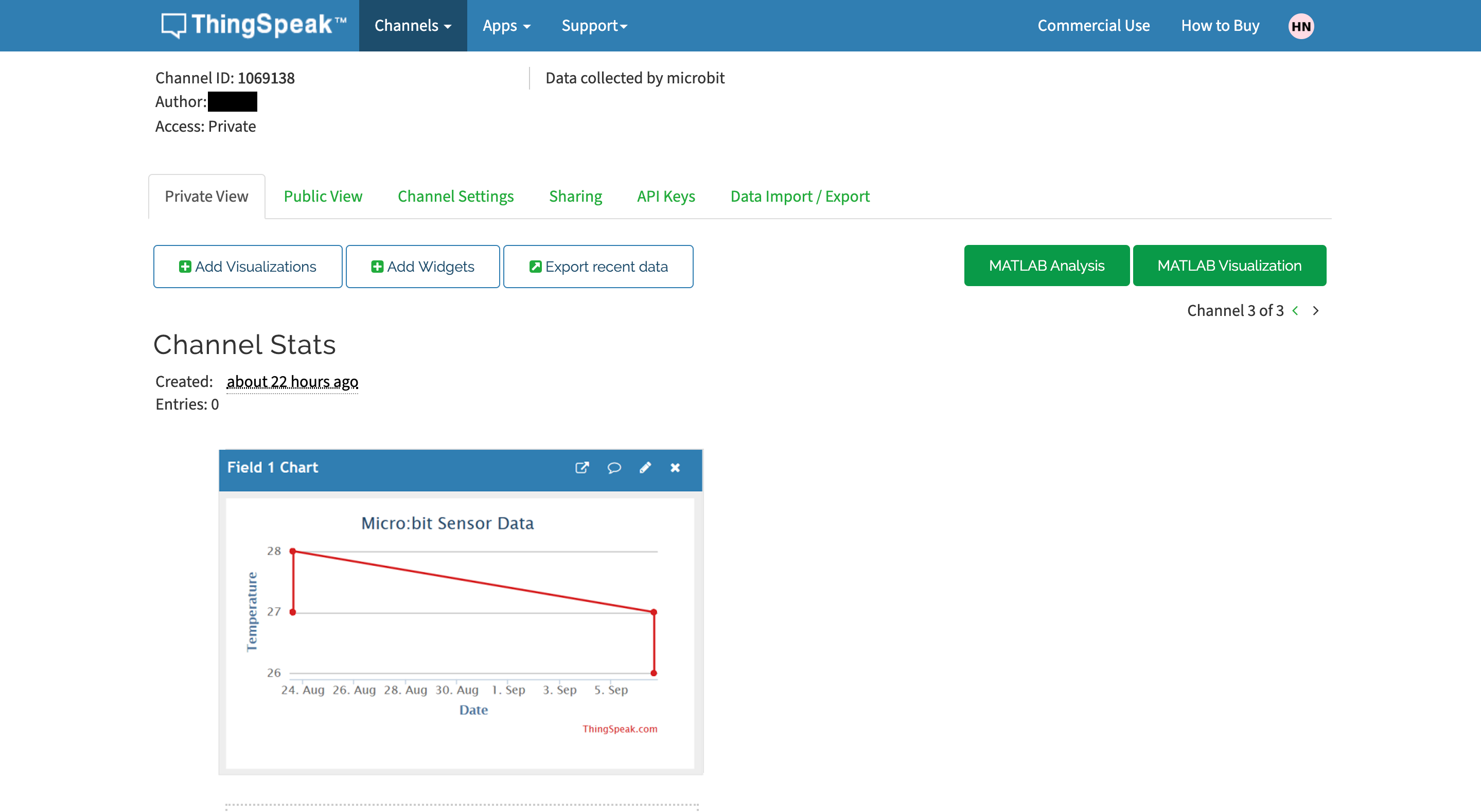Go to next channel arrow
Screen dimensions: 1481x812
[x=1315, y=310]
